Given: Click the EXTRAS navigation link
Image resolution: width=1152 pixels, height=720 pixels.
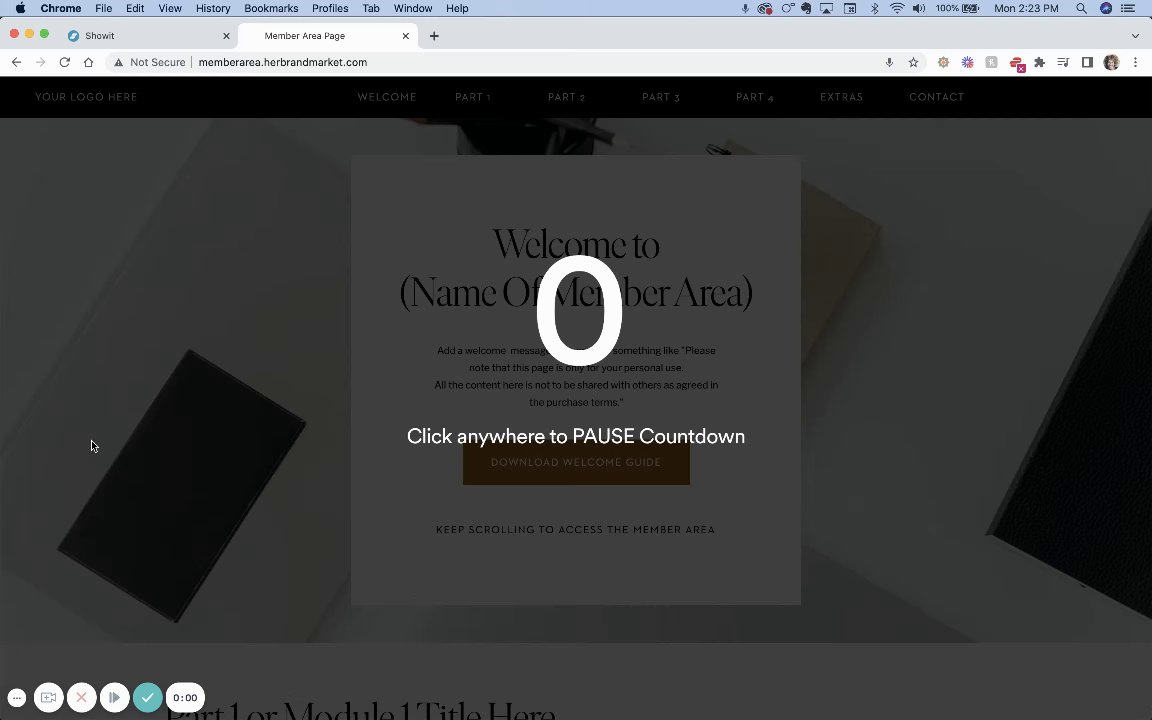Looking at the screenshot, I should pos(841,97).
